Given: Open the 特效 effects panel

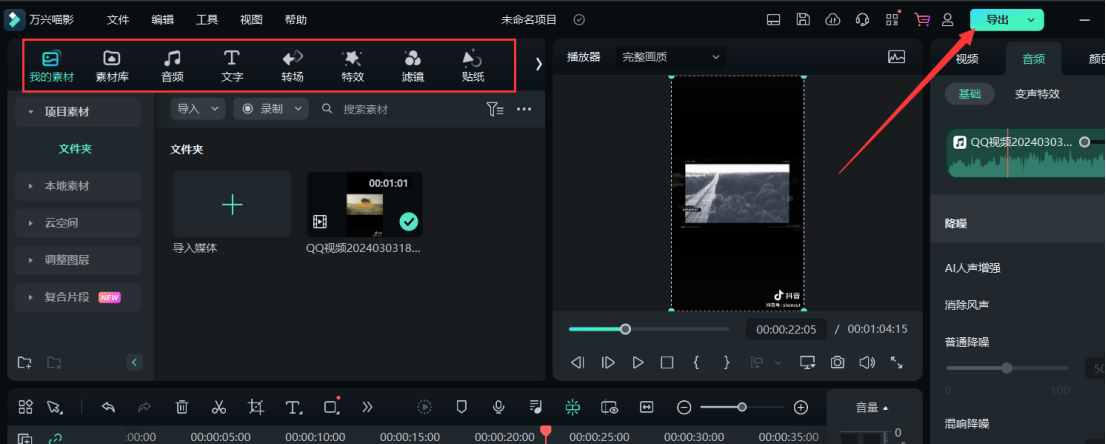Looking at the screenshot, I should [352, 66].
